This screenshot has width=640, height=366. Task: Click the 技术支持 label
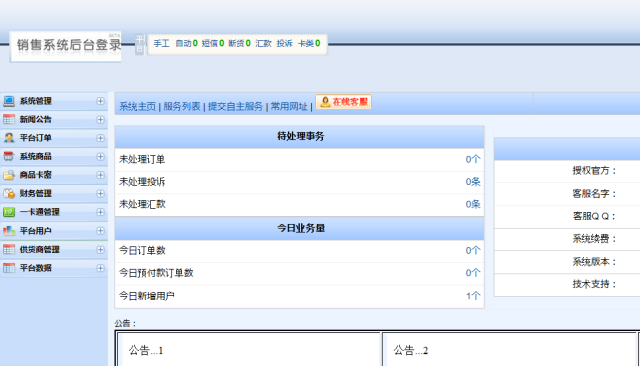click(594, 284)
